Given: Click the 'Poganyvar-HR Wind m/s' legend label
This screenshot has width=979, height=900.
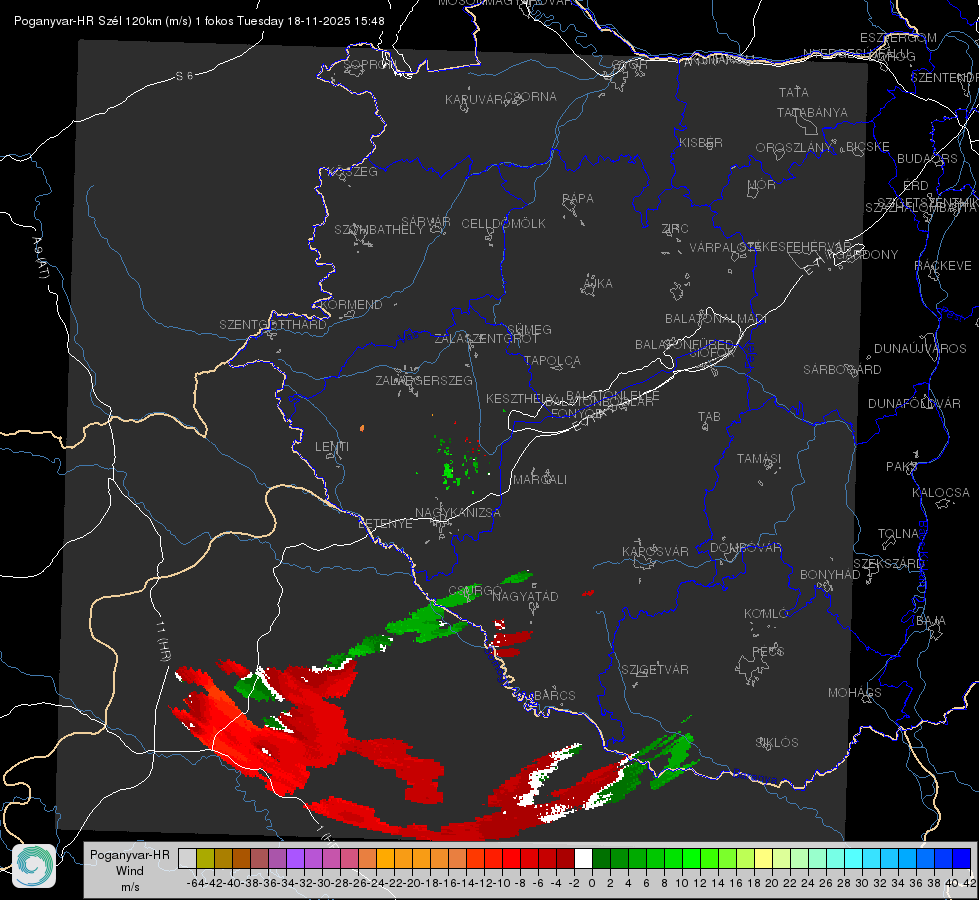Looking at the screenshot, I should point(129,870).
